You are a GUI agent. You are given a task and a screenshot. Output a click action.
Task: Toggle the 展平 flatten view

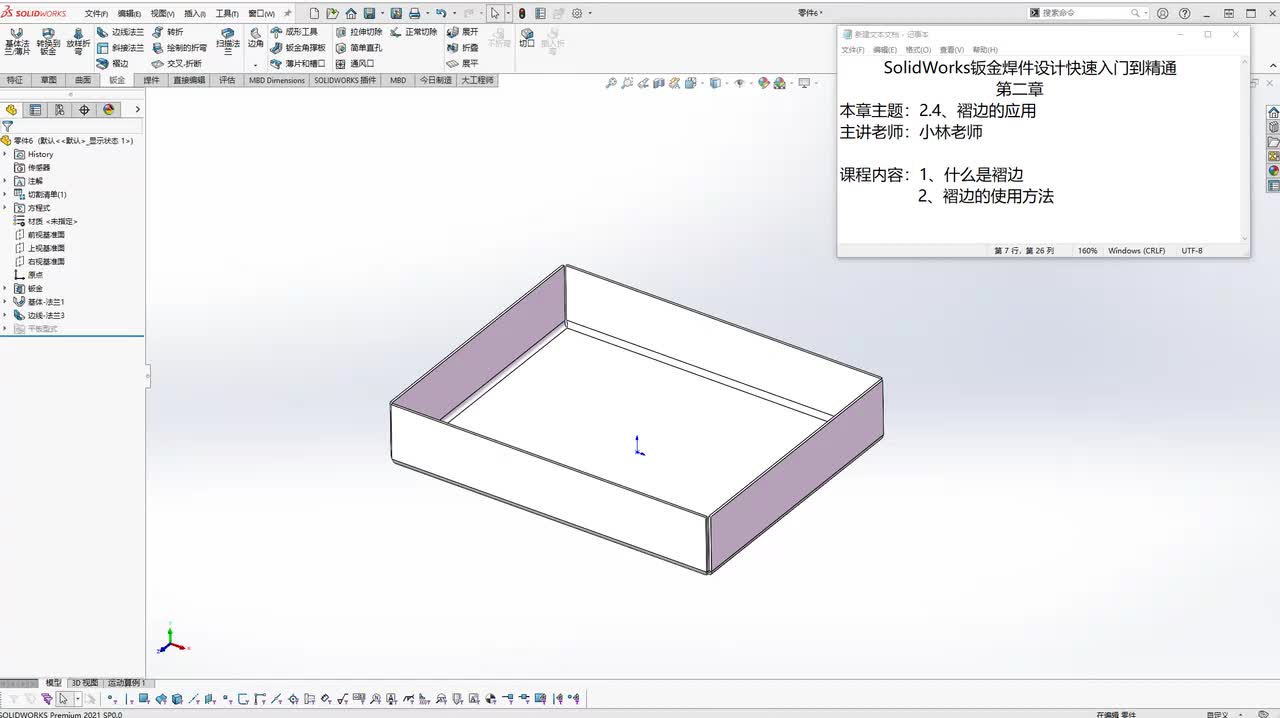tap(463, 64)
